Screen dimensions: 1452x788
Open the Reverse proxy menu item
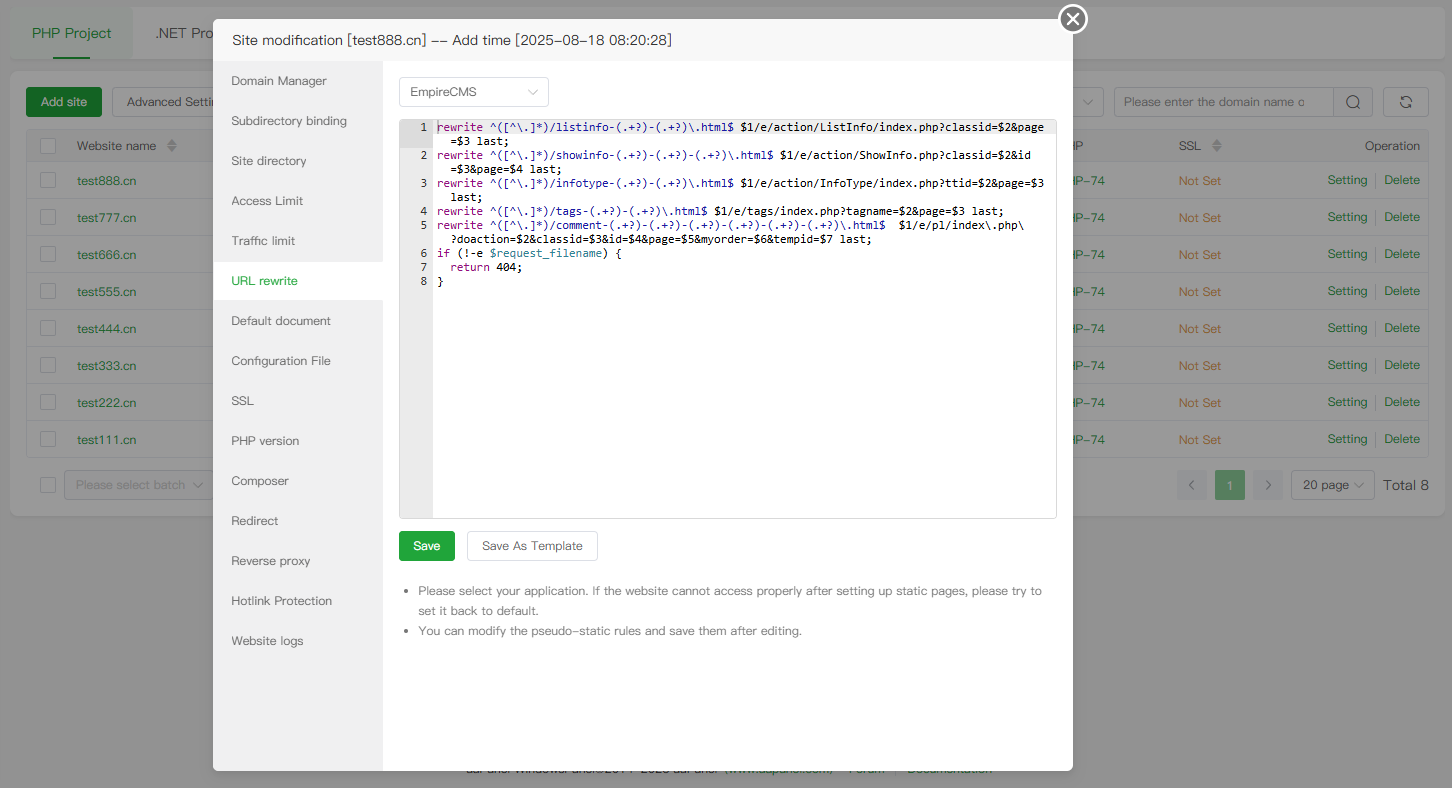coord(271,561)
